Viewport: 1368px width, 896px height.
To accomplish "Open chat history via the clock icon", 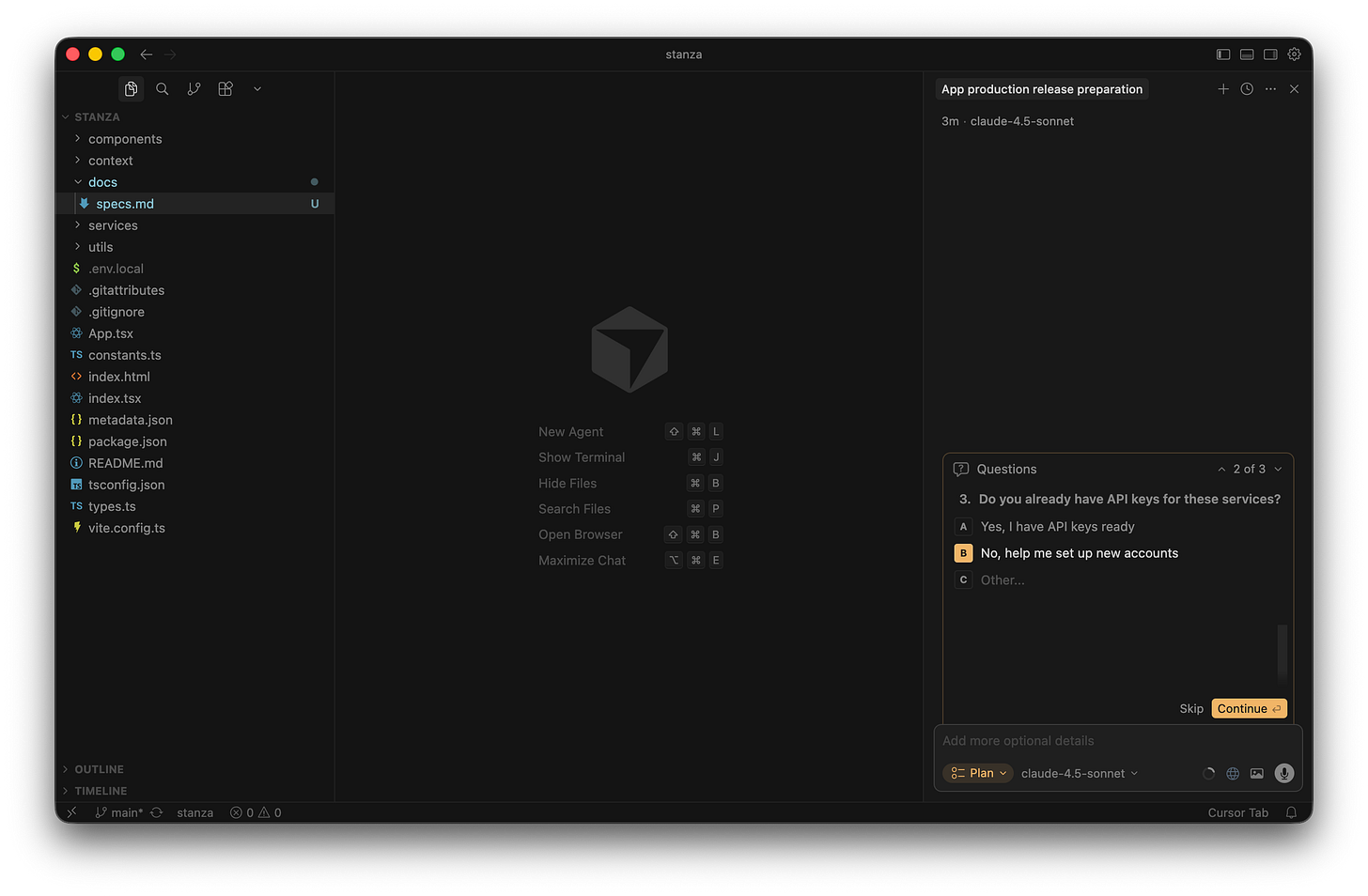I will coord(1247,88).
